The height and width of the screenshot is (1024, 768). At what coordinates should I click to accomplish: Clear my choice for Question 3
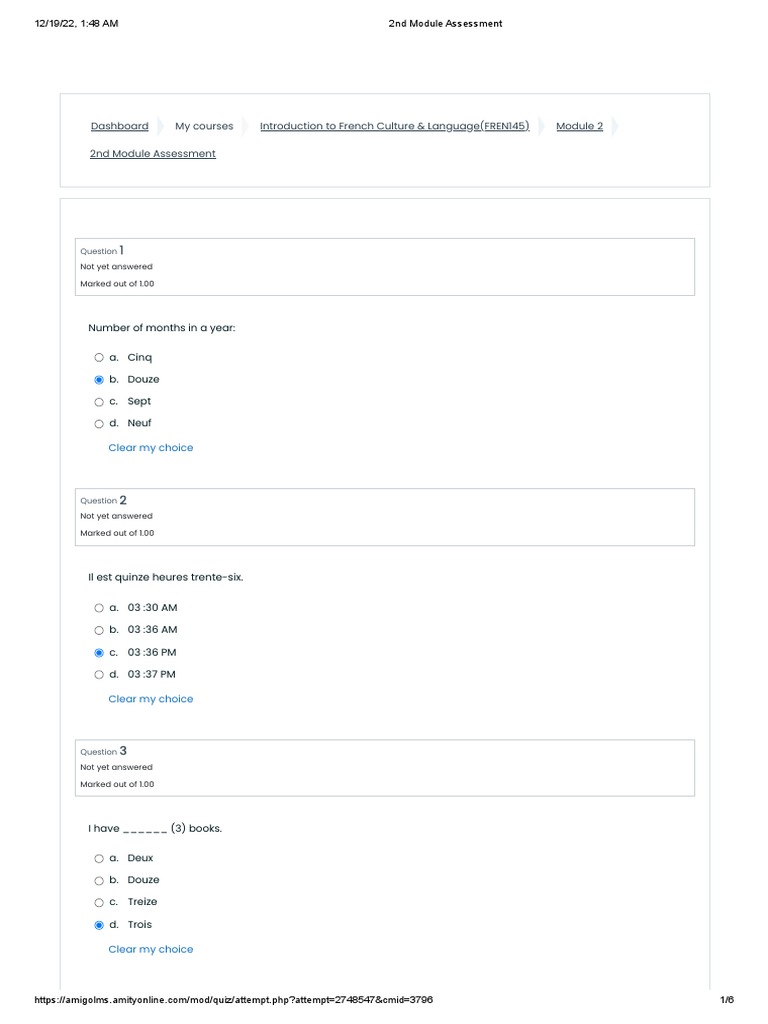click(x=151, y=949)
